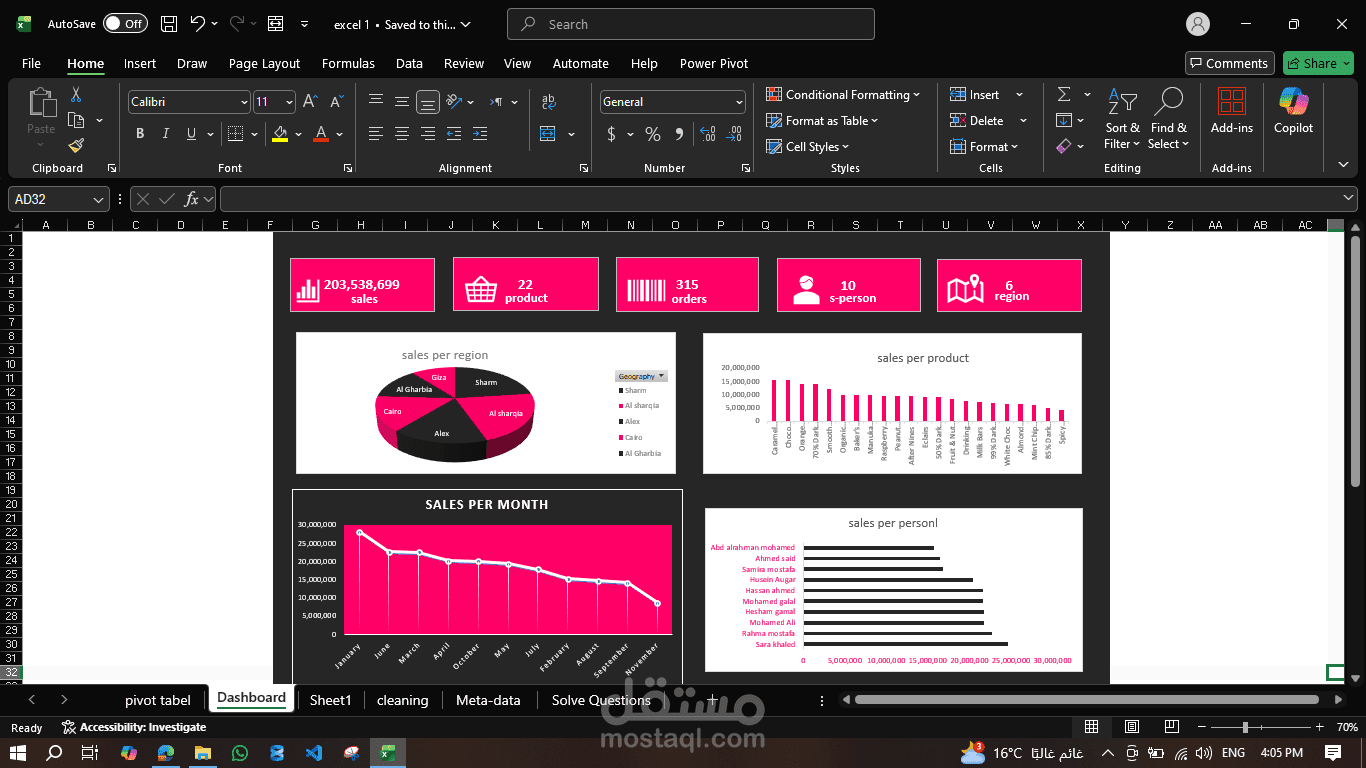Toggle Middle Align vertical alignment
The image size is (1366, 768).
click(402, 102)
